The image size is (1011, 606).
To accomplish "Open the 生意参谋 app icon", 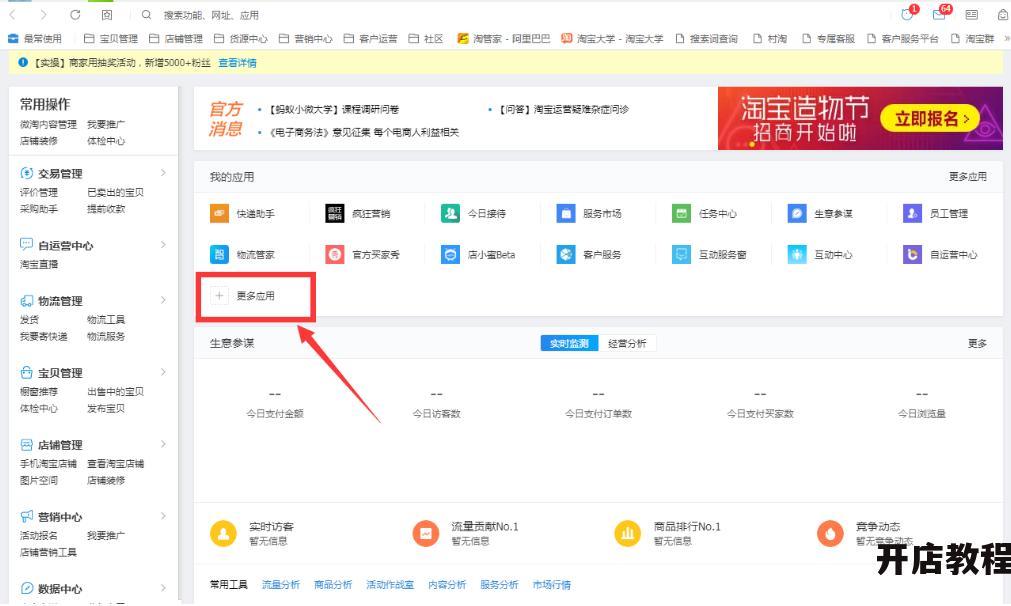I will 797,213.
